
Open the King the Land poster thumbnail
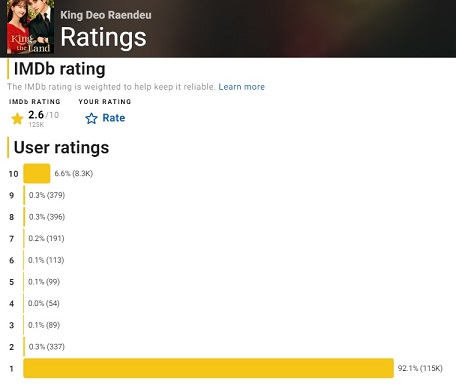[x=30, y=27]
